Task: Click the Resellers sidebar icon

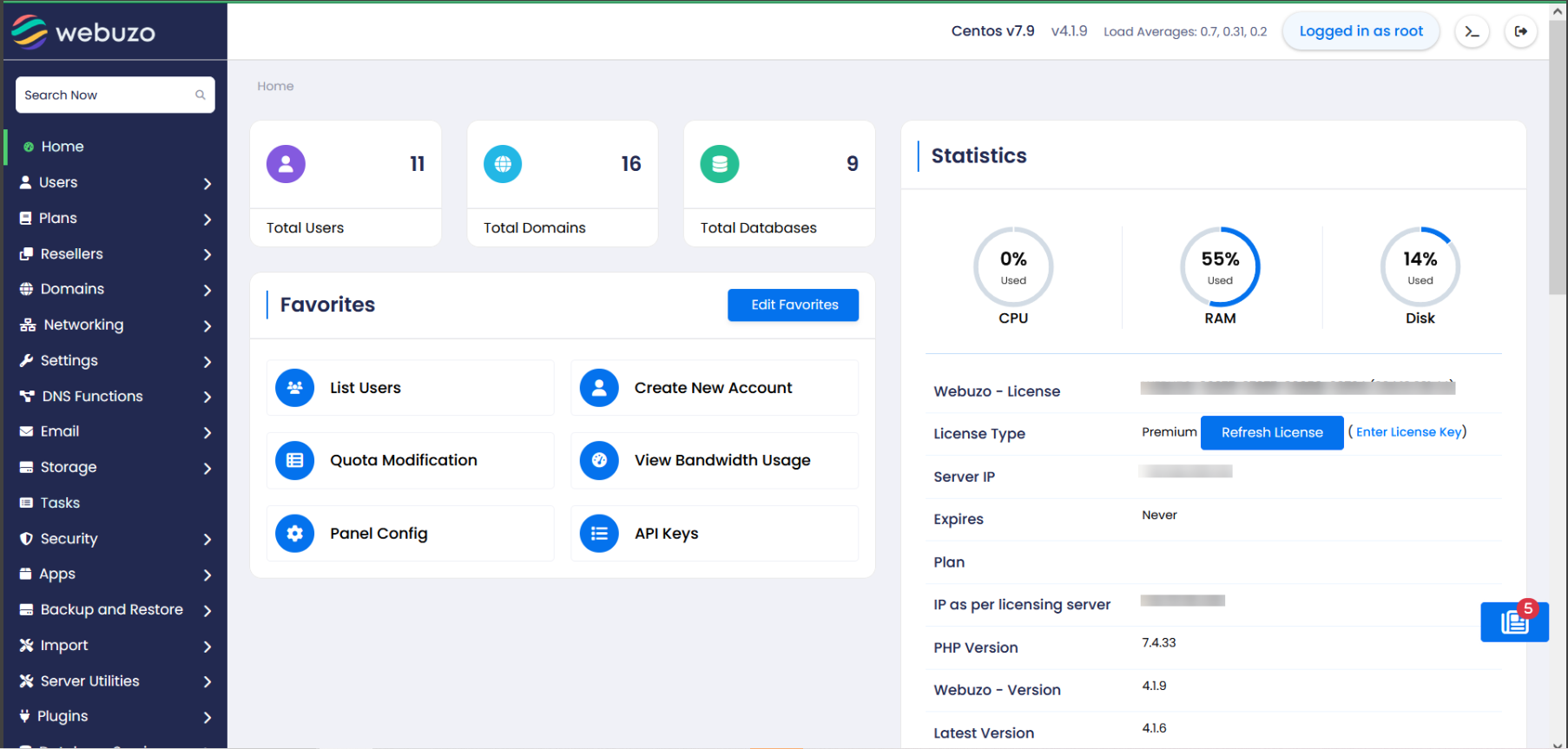Action: (26, 253)
